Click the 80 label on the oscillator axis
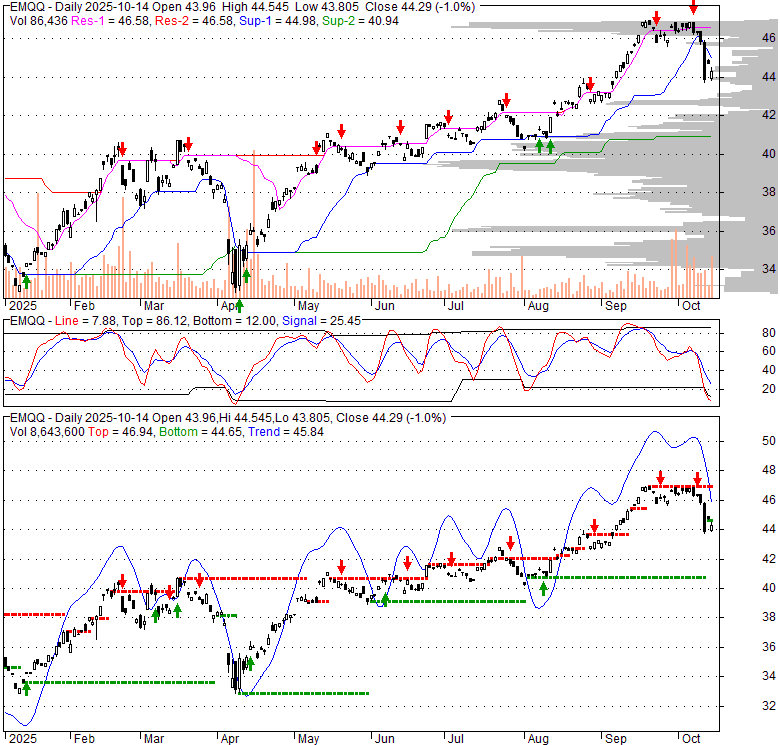Image resolution: width=780 pixels, height=745 pixels. click(769, 333)
